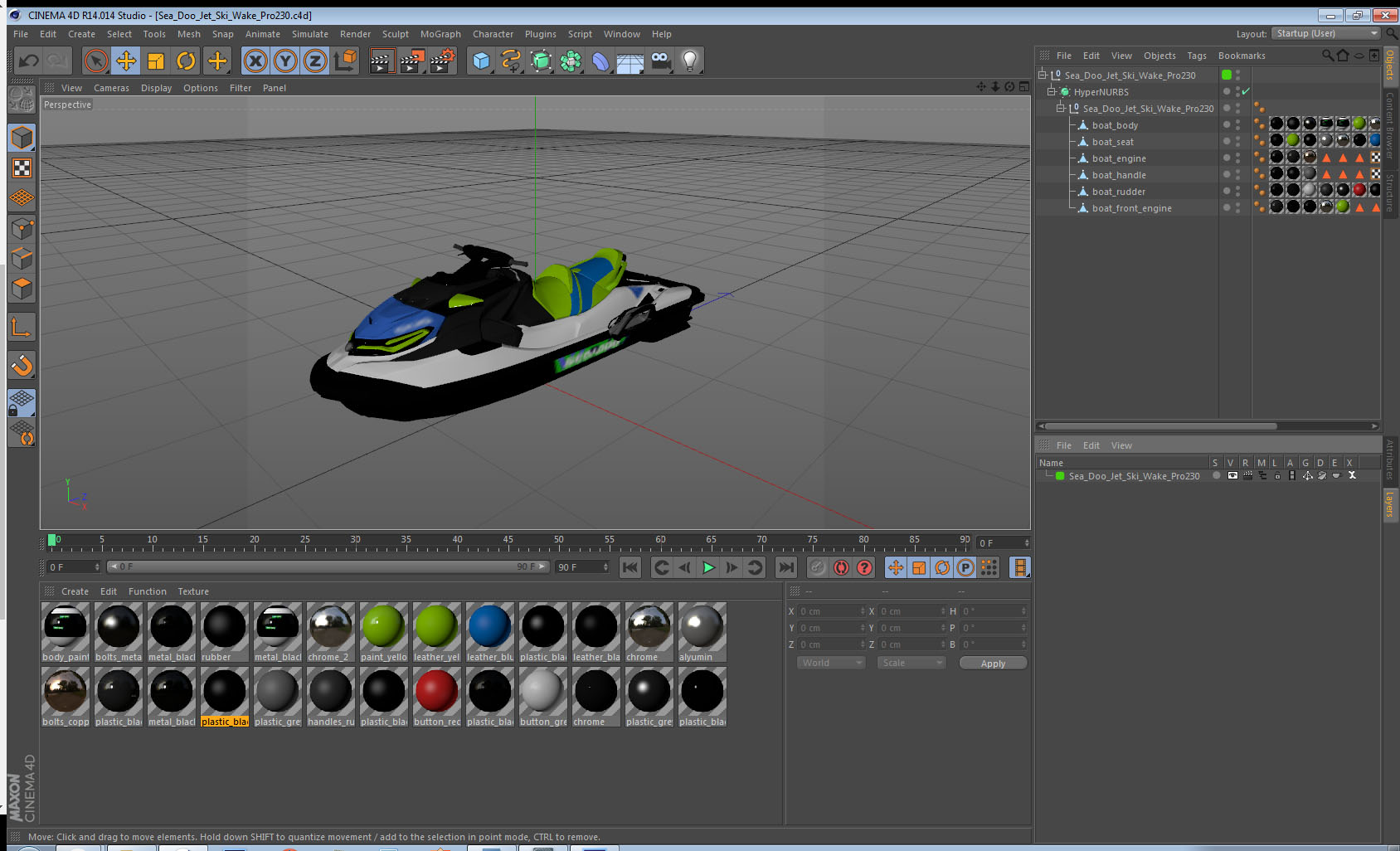The width and height of the screenshot is (1400, 851).
Task: Switch to Model mode in left toolbar
Action: coord(22,138)
